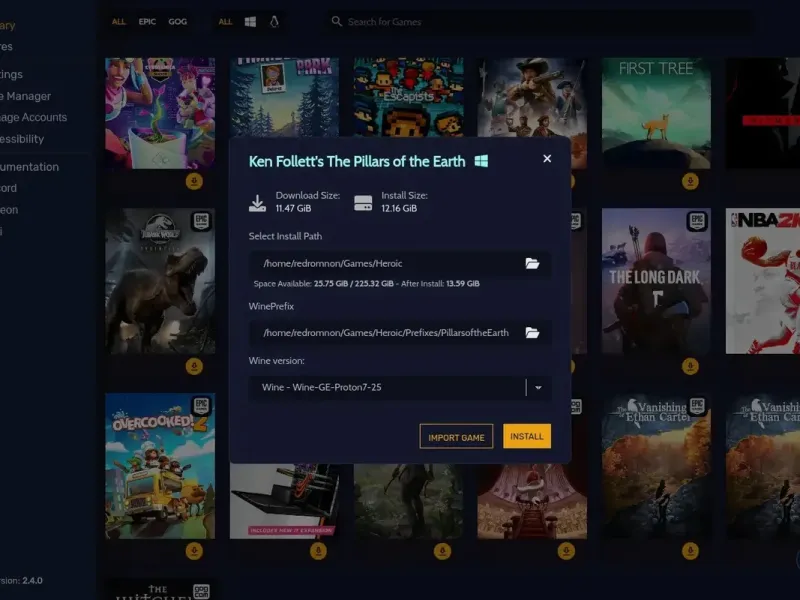800x600 pixels.
Task: Click the Download Size arrow icon
Action: [x=257, y=203]
